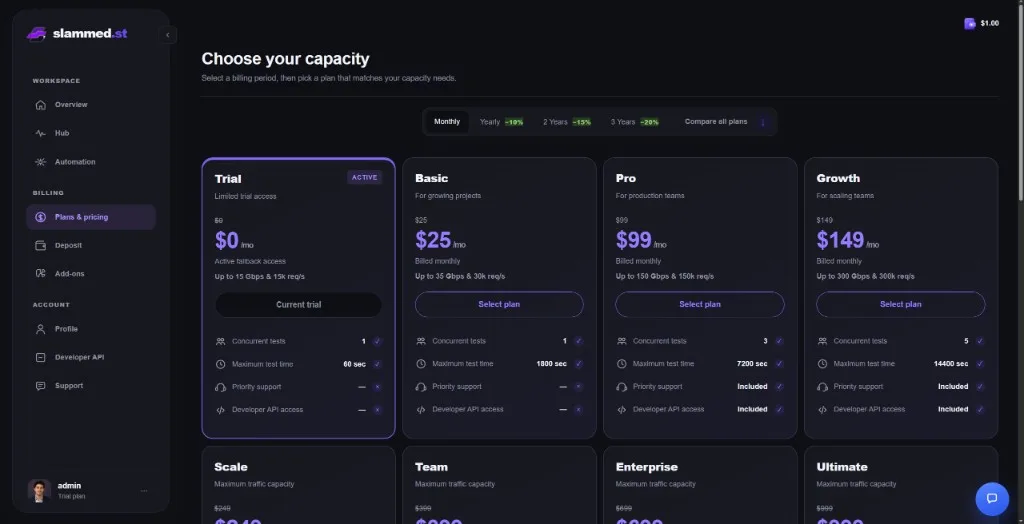Click the Support chat icon
The image size is (1024, 524).
pos(40,386)
